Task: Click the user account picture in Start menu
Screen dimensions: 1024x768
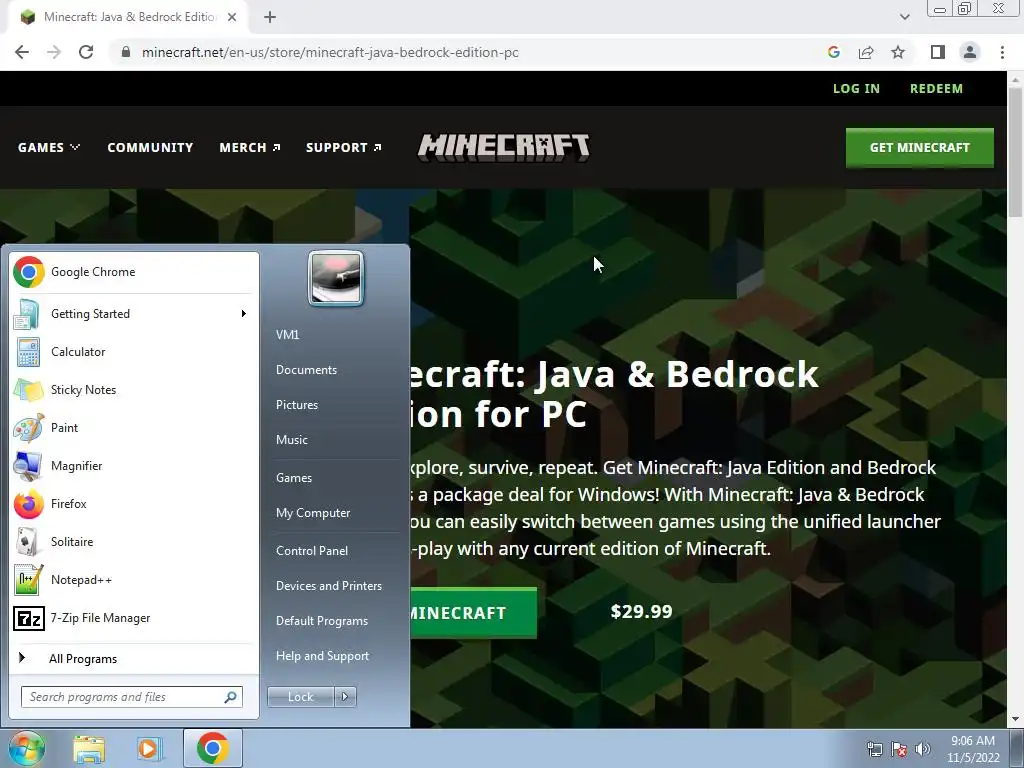Action: tap(336, 278)
